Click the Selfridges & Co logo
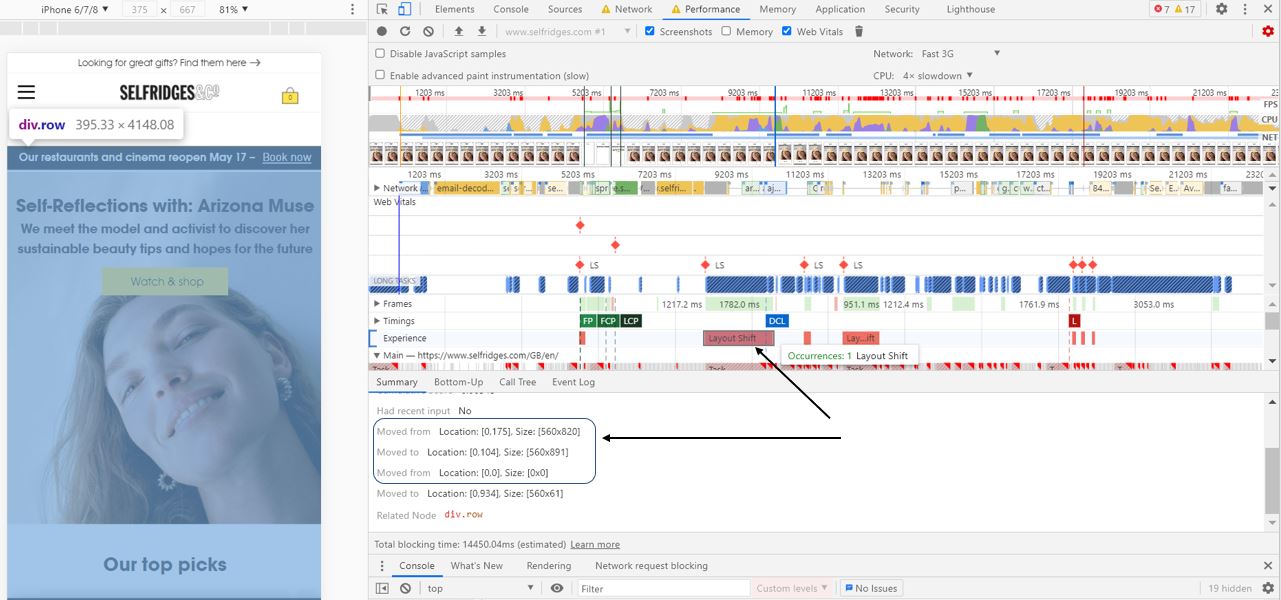 click(169, 92)
